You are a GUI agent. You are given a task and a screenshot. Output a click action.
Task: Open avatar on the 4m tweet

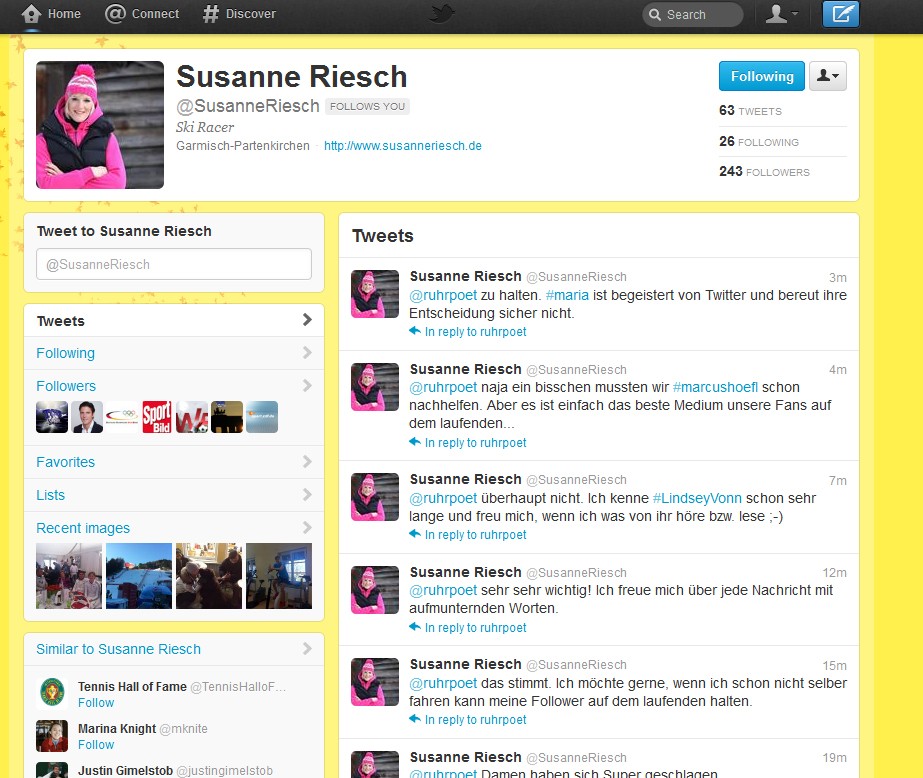click(x=375, y=387)
